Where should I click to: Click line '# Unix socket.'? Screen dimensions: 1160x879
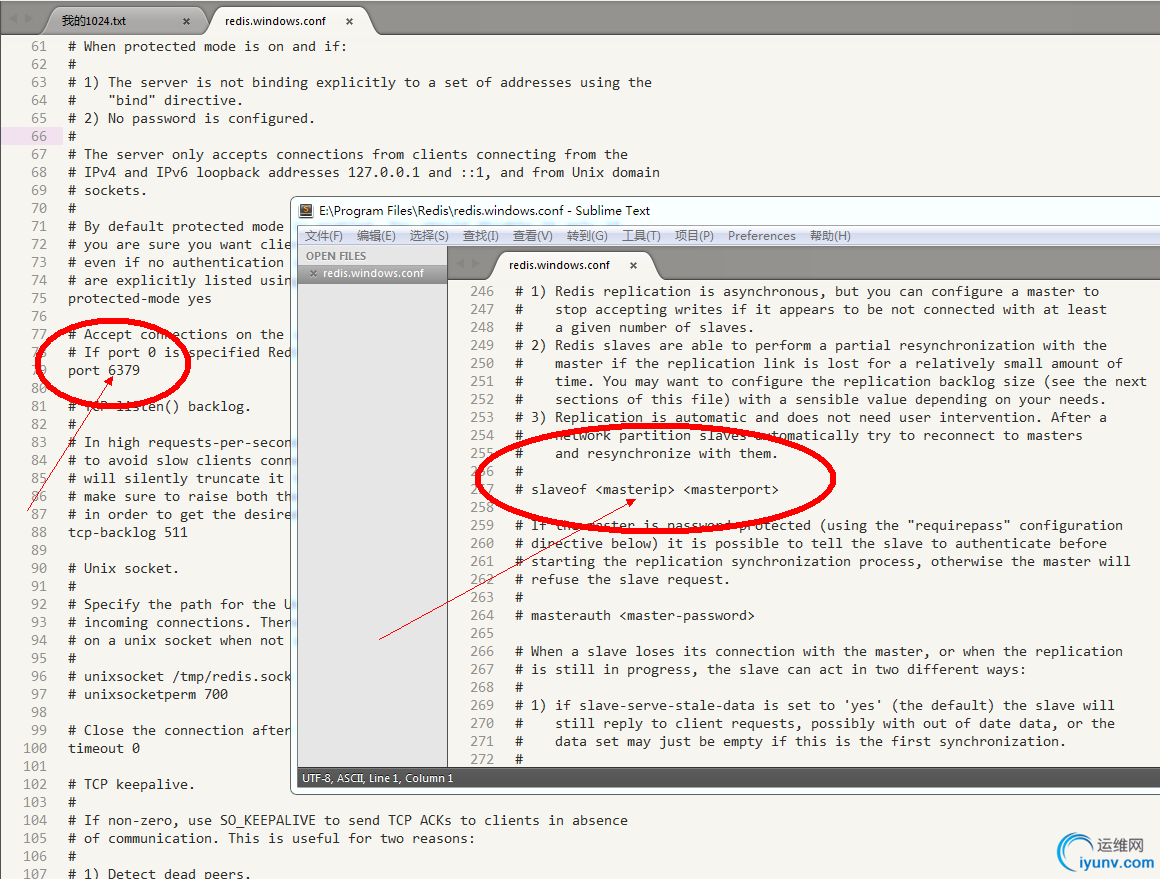tap(124, 569)
